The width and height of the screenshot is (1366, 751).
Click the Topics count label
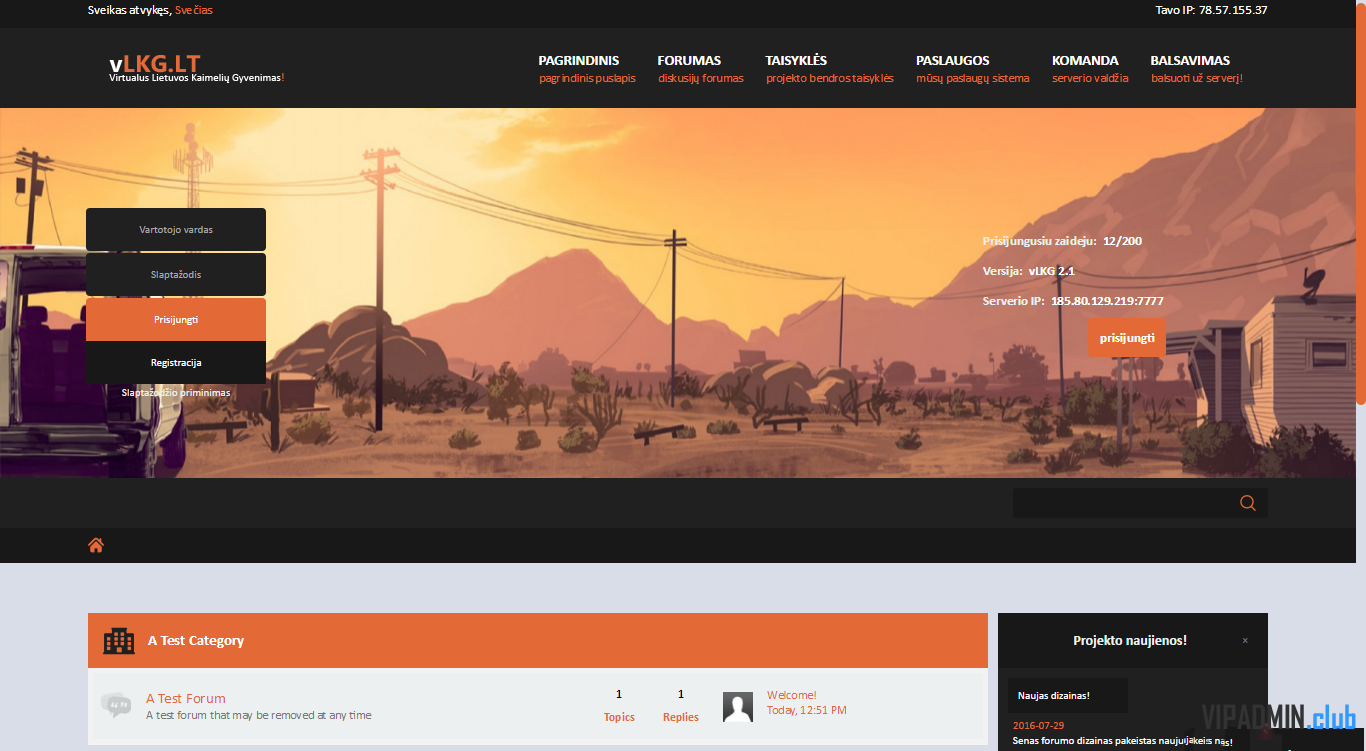[619, 717]
